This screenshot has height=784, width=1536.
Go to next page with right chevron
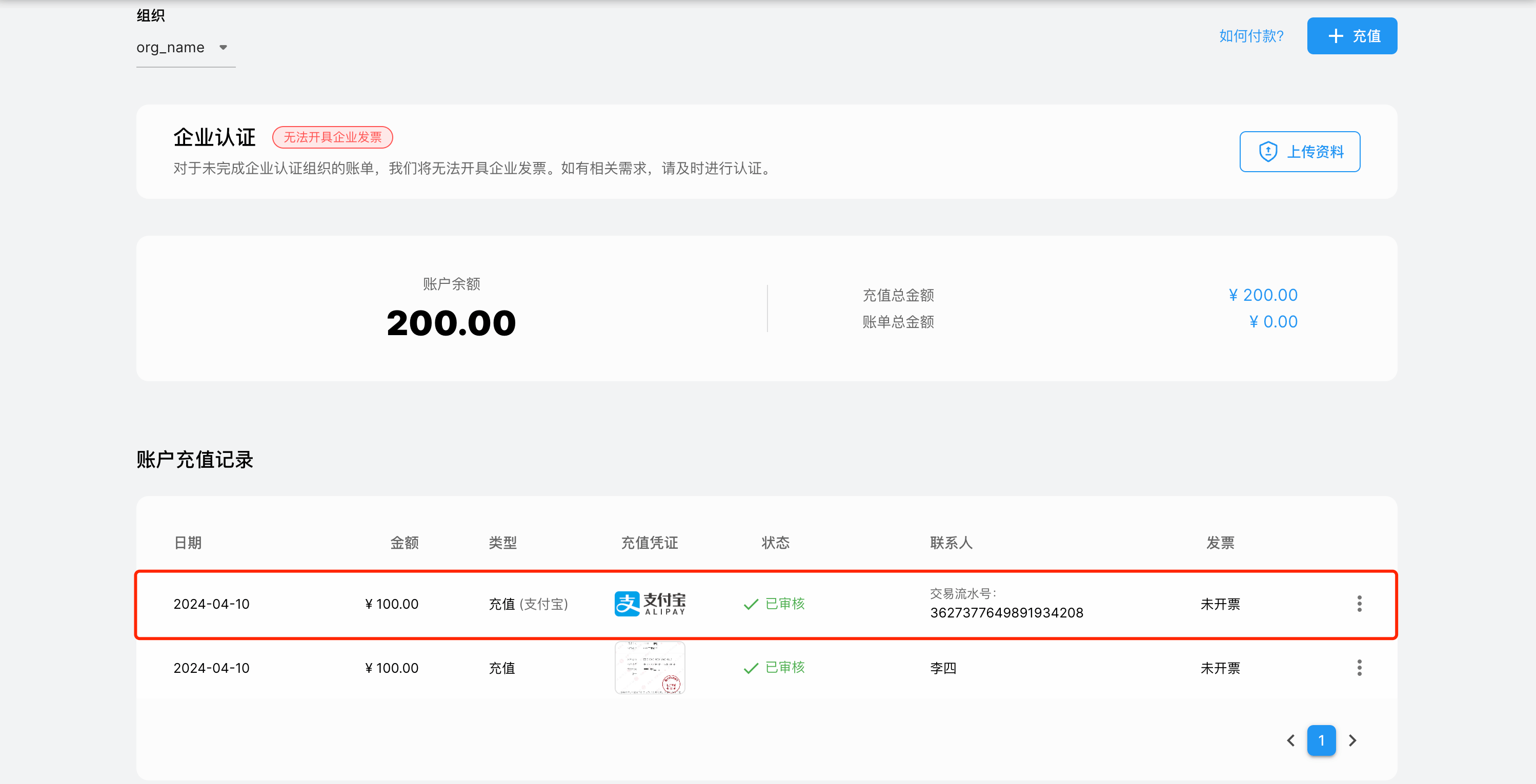pos(1352,740)
